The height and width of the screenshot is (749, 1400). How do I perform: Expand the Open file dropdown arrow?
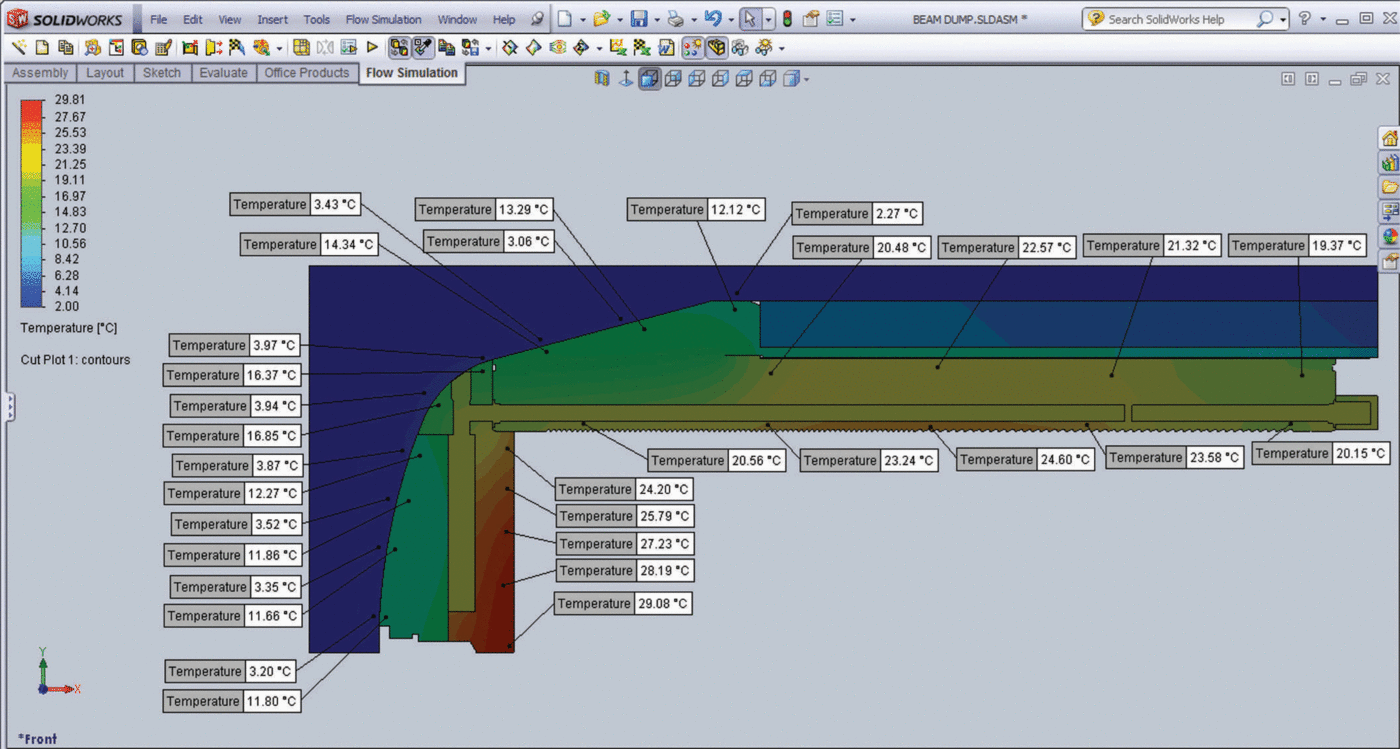(619, 19)
